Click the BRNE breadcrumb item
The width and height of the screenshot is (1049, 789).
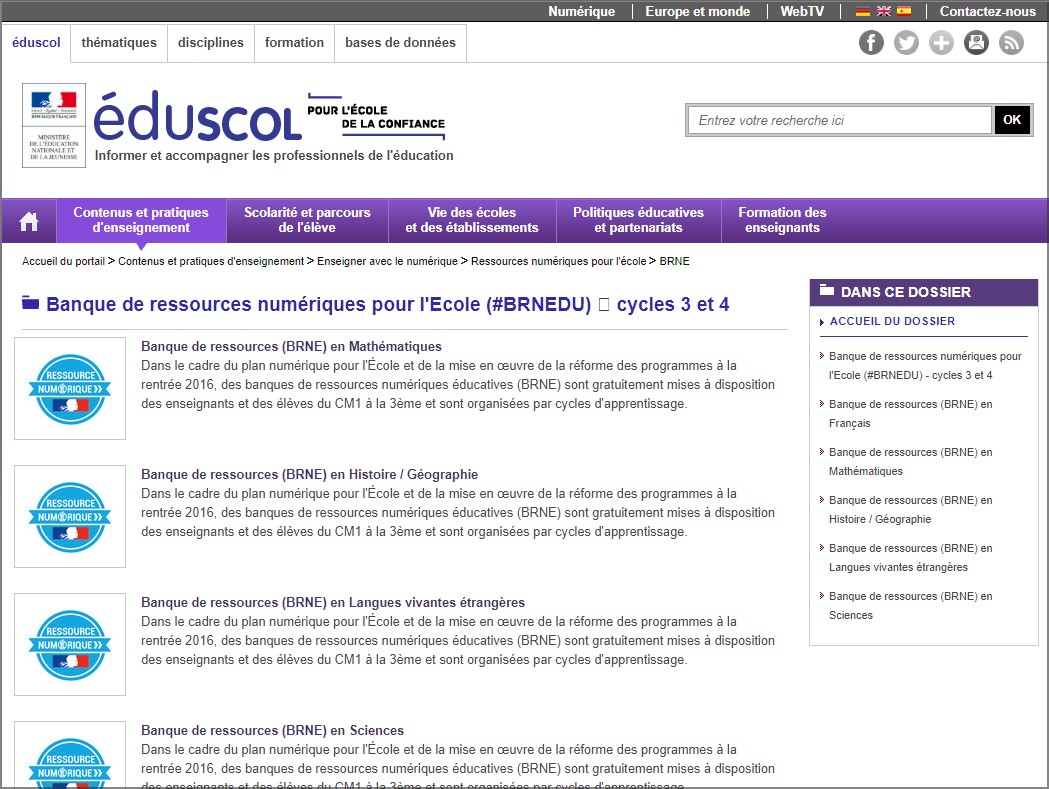674,262
